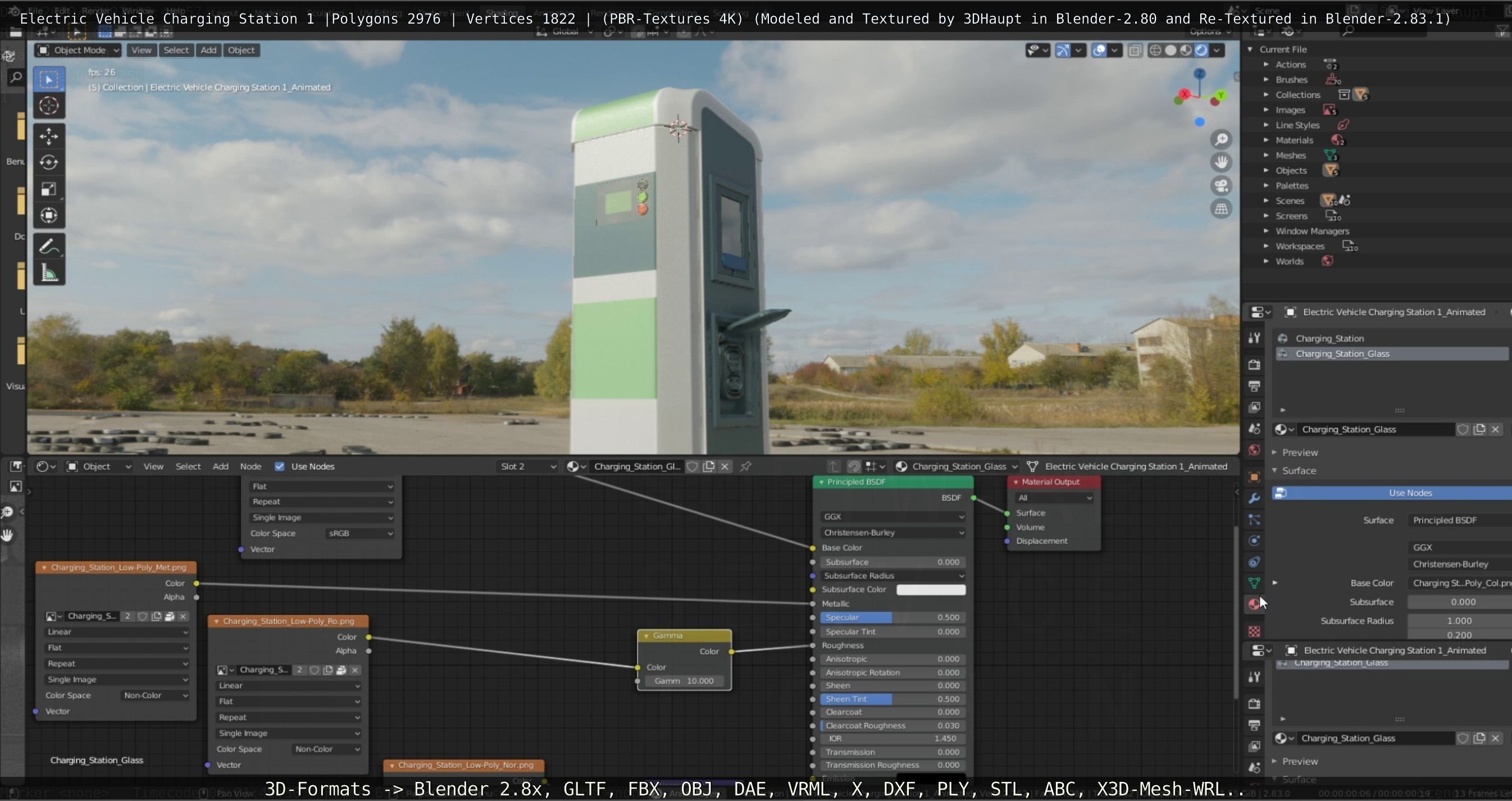Toggle camera view icon in viewport
The width and height of the screenshot is (1512, 801).
point(1222,186)
